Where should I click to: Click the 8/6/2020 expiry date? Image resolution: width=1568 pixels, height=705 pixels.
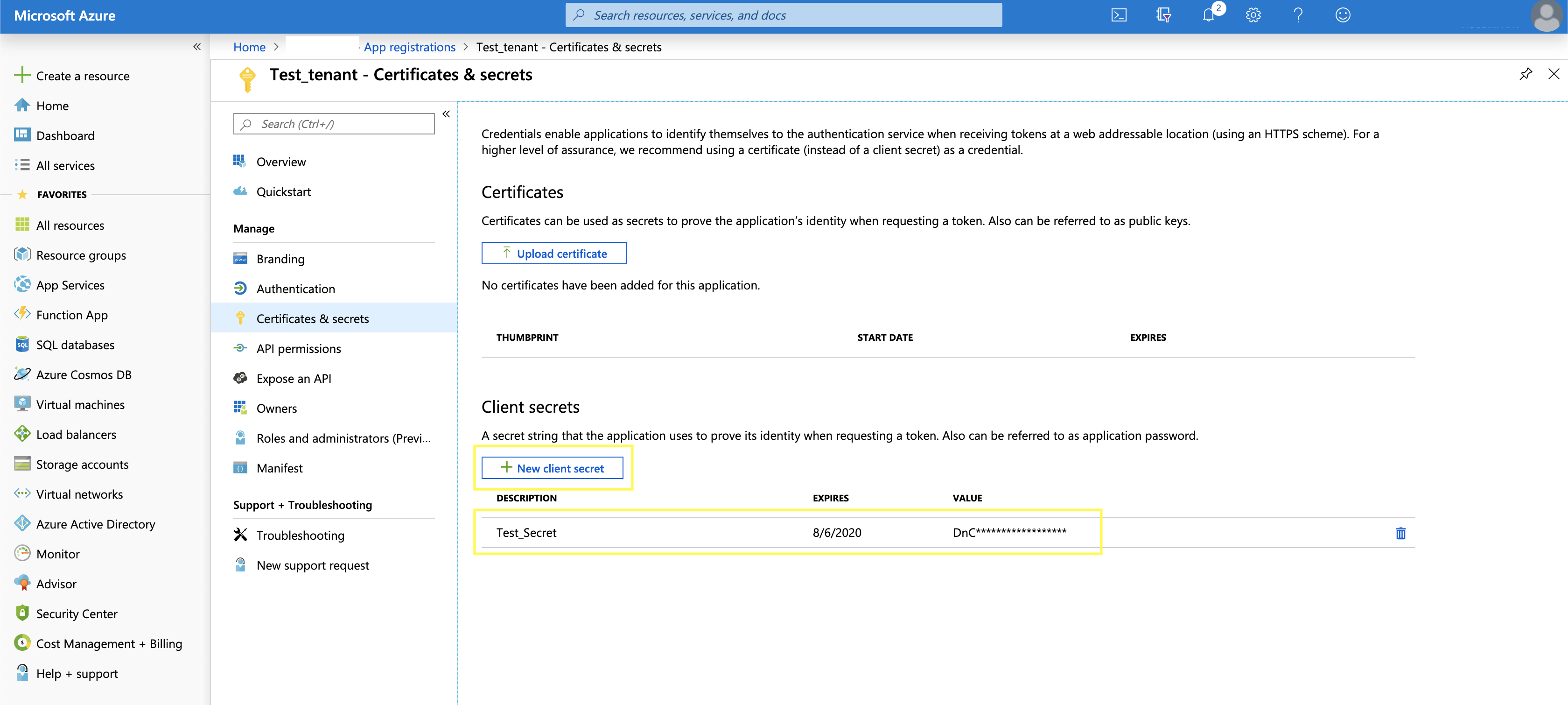[837, 533]
